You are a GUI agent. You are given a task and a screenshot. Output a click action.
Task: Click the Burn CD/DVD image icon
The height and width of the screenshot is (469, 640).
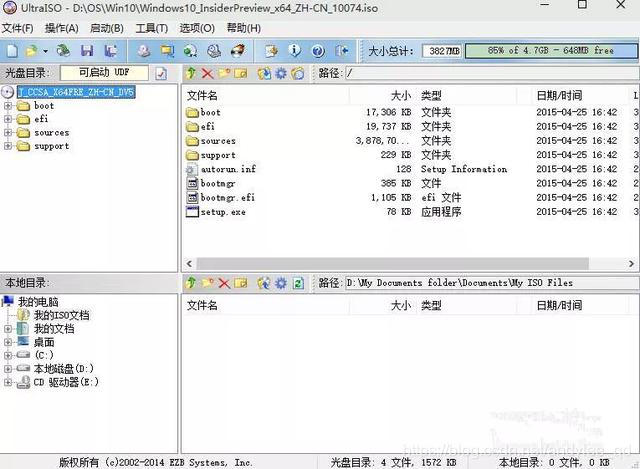click(x=238, y=51)
